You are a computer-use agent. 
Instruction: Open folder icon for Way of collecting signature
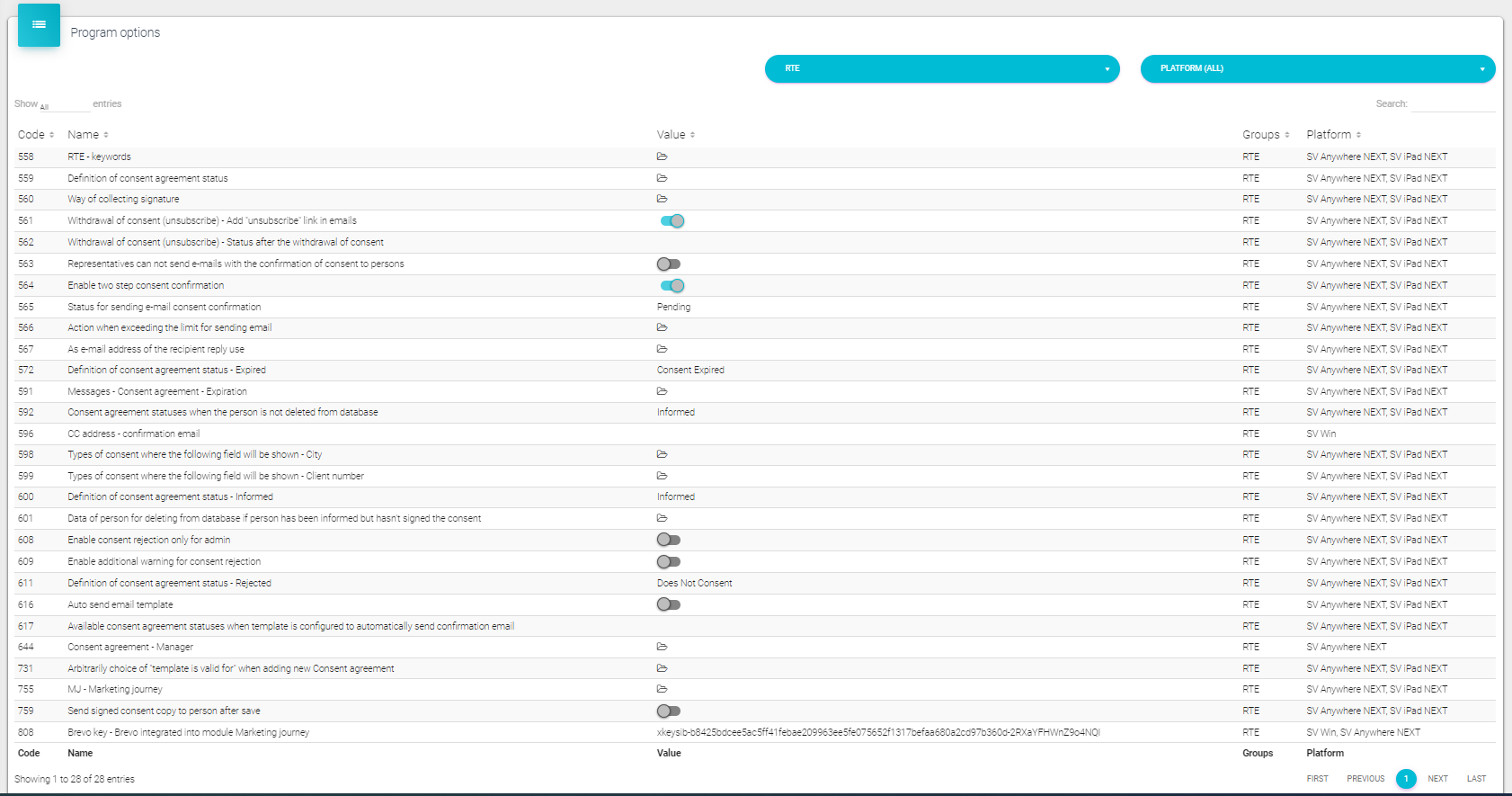click(x=662, y=199)
